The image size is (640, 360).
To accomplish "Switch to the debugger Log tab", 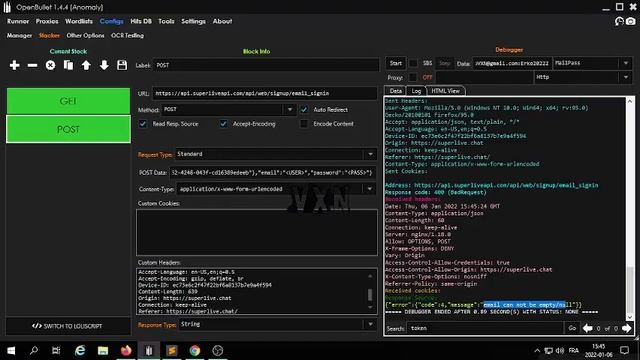I will coord(416,91).
